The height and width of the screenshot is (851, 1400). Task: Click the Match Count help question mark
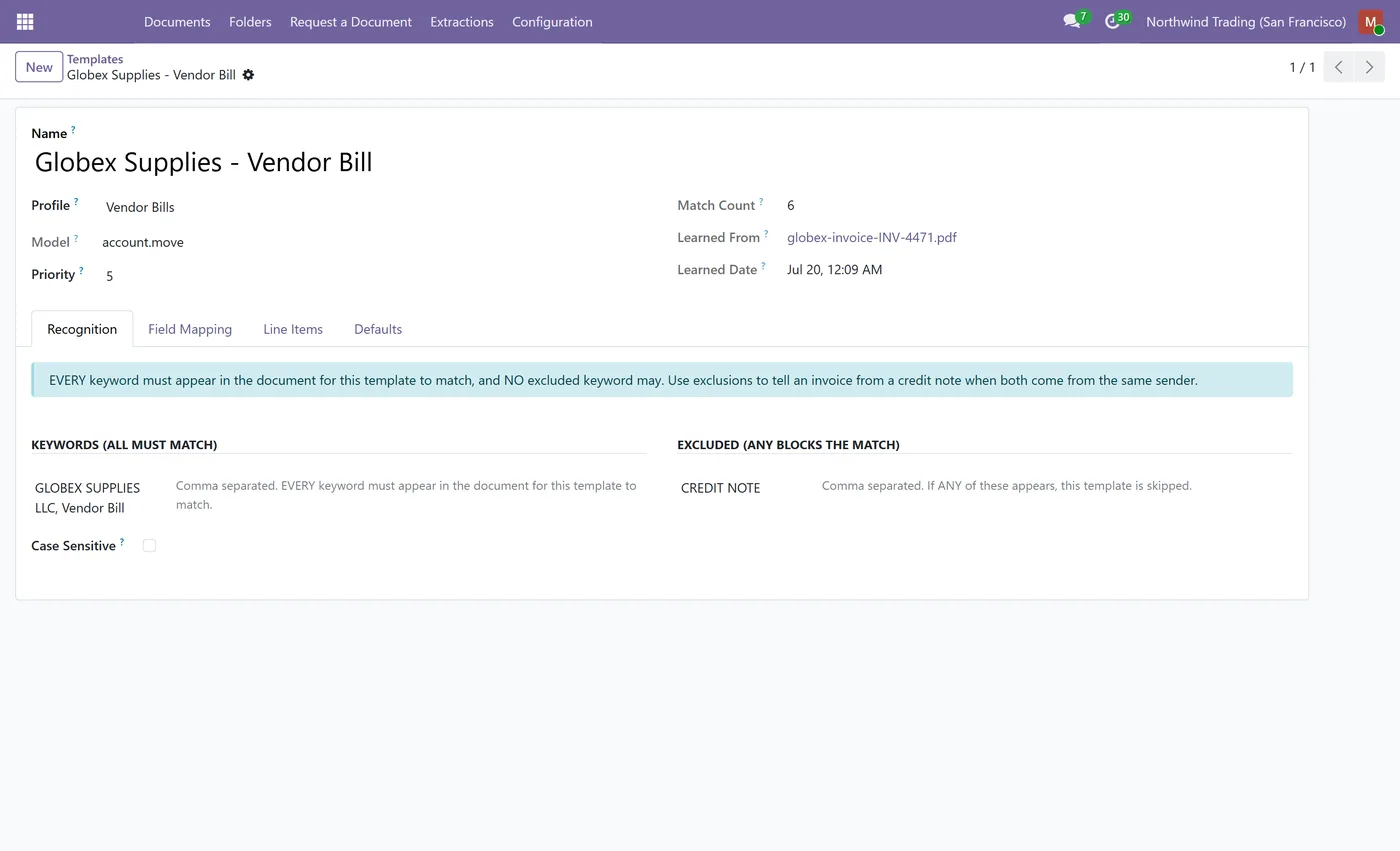click(x=761, y=202)
